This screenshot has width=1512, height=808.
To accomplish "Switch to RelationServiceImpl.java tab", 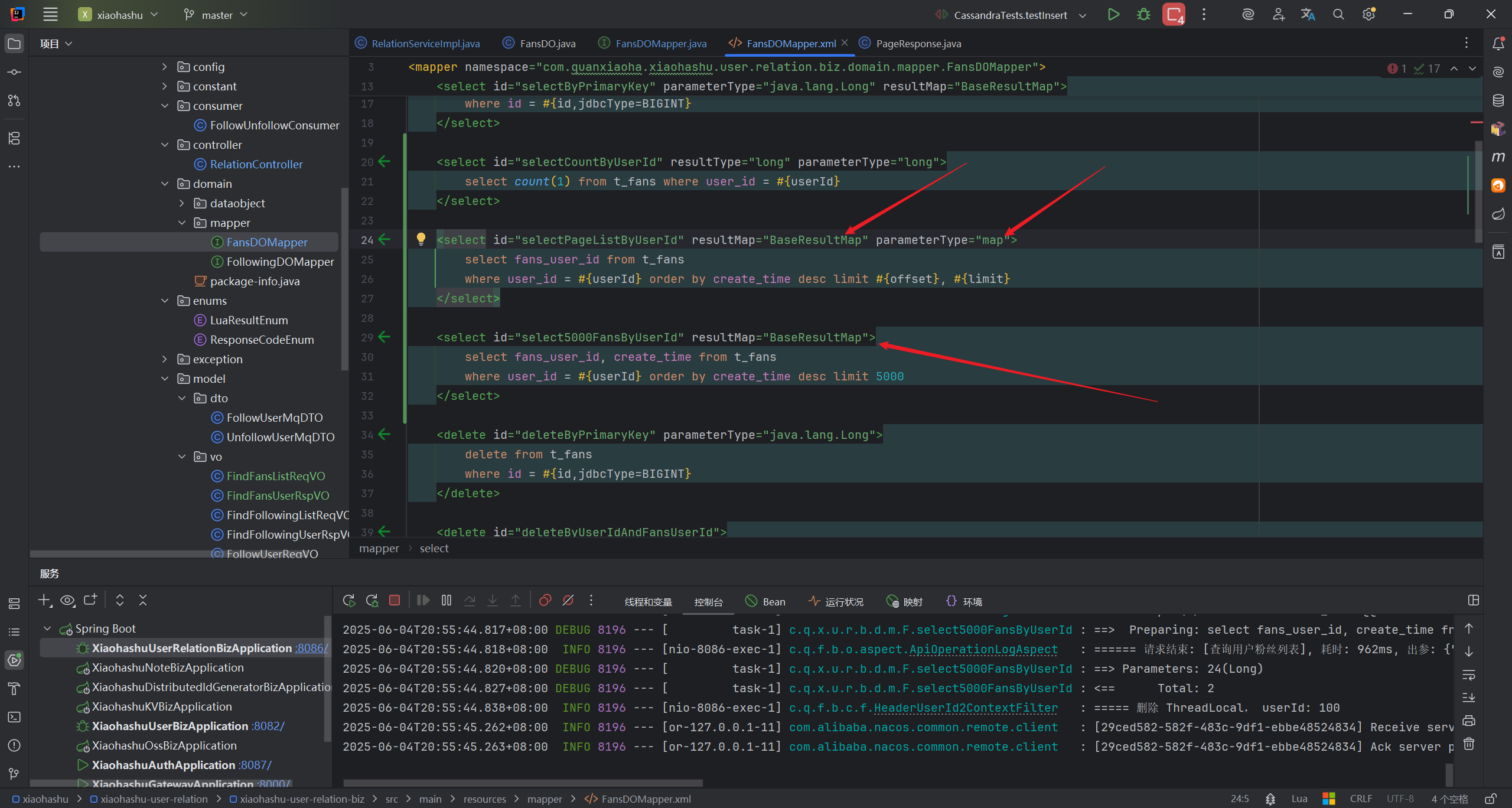I will pyautogui.click(x=418, y=44).
